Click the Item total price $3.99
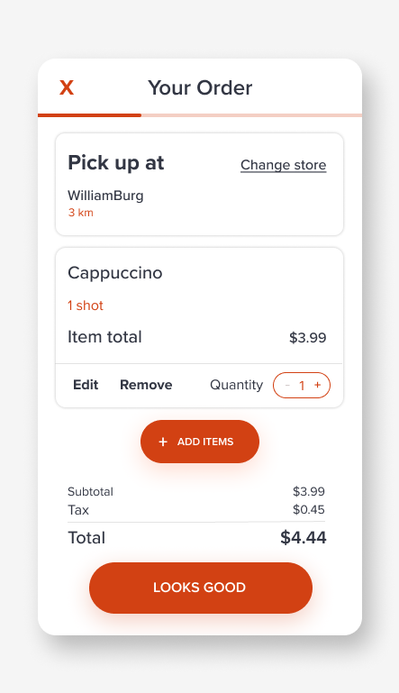The height and width of the screenshot is (693, 399). [x=308, y=338]
